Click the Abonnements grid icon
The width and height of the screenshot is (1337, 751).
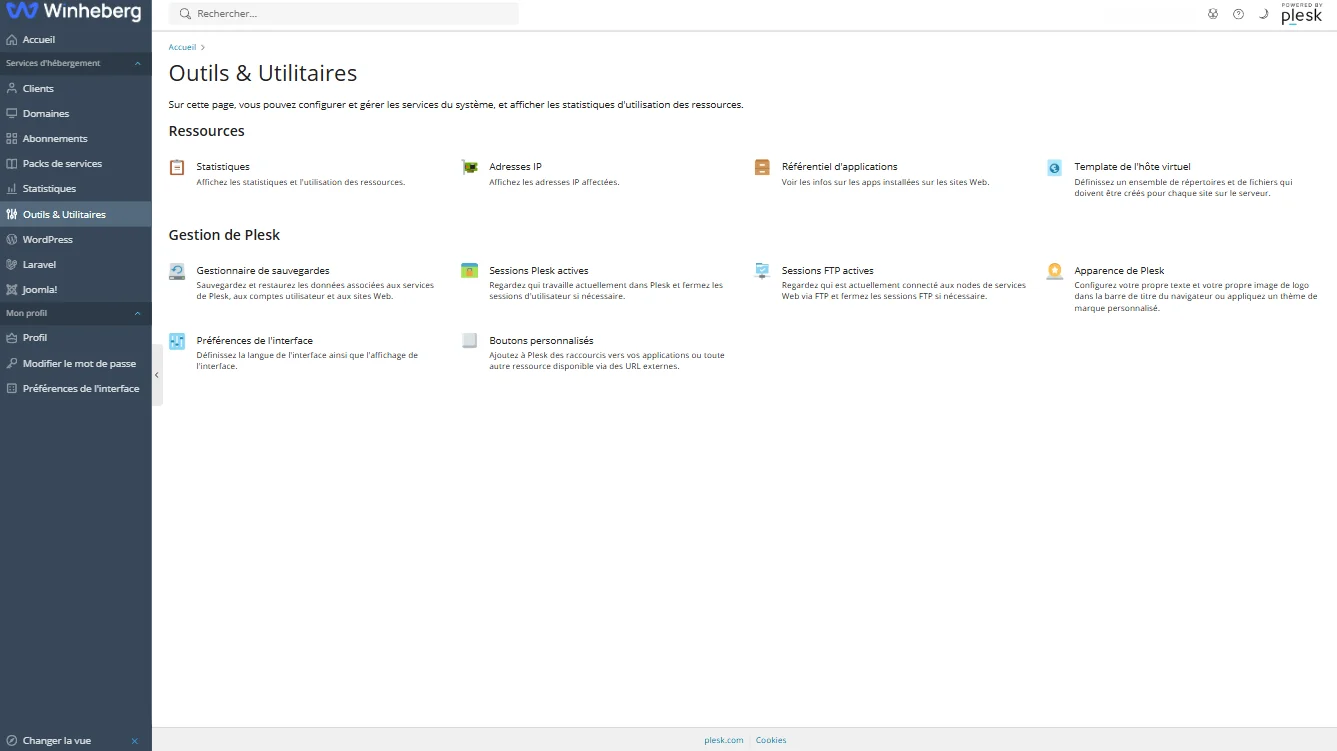12,139
